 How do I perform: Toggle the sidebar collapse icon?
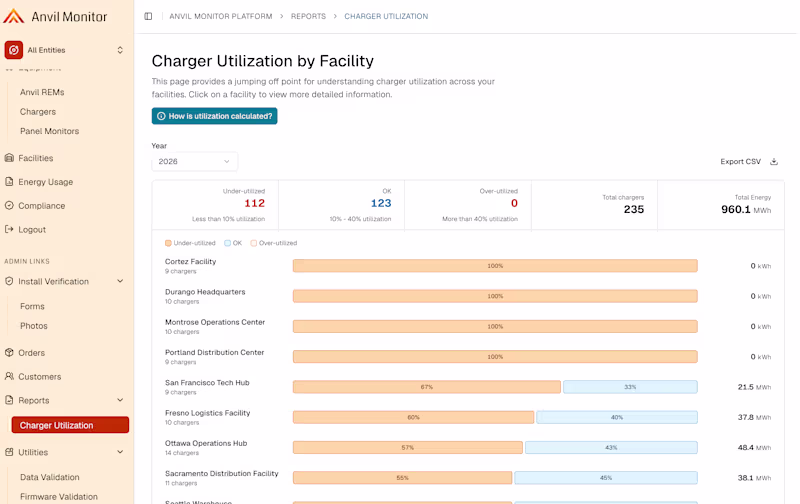coord(148,16)
